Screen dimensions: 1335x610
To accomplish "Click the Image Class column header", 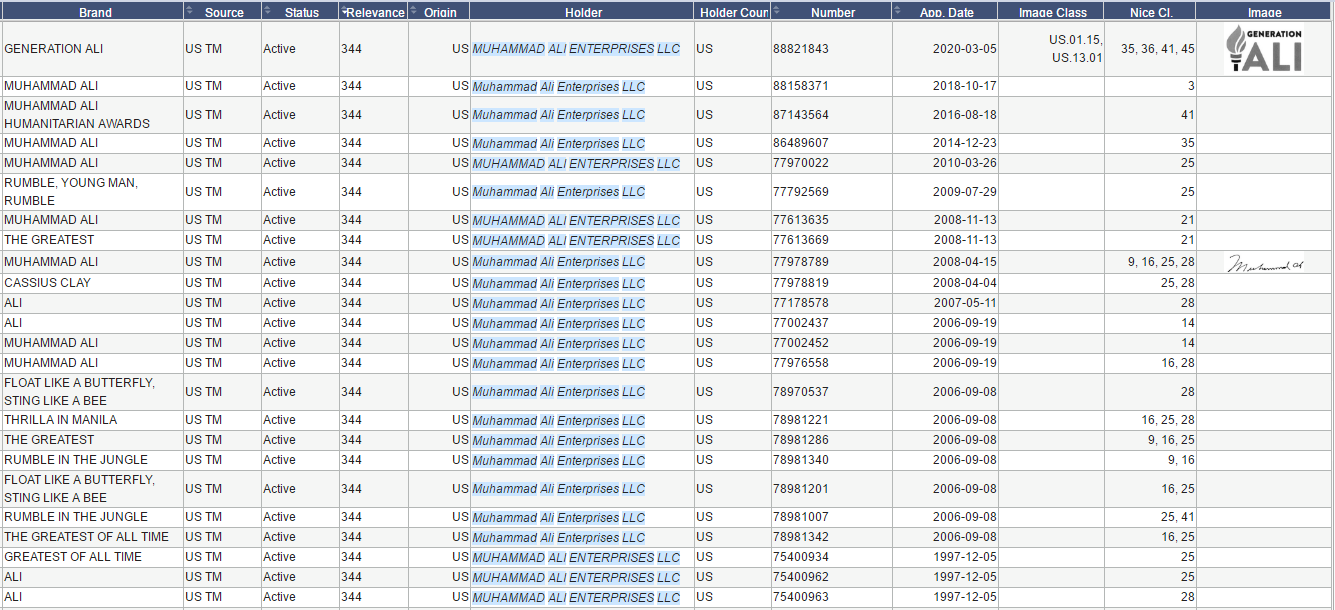I will point(1053,13).
